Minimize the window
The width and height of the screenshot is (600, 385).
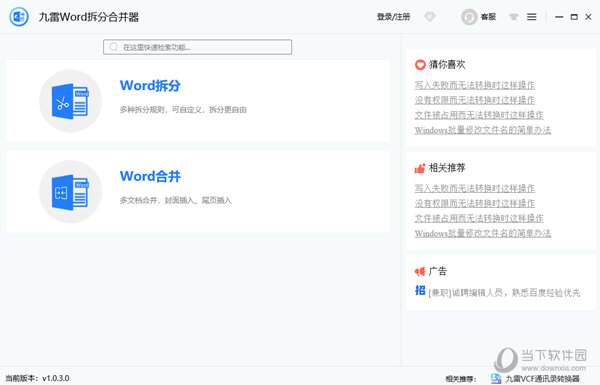559,17
